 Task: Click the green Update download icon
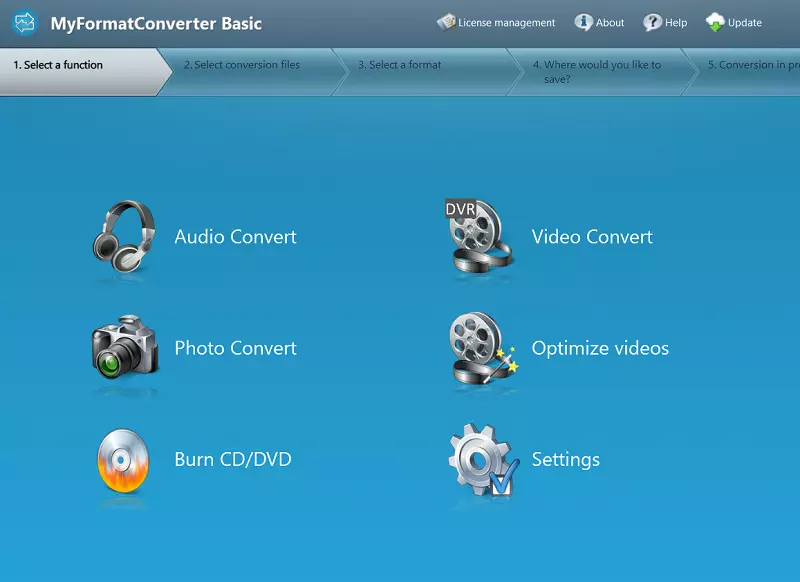(x=715, y=22)
